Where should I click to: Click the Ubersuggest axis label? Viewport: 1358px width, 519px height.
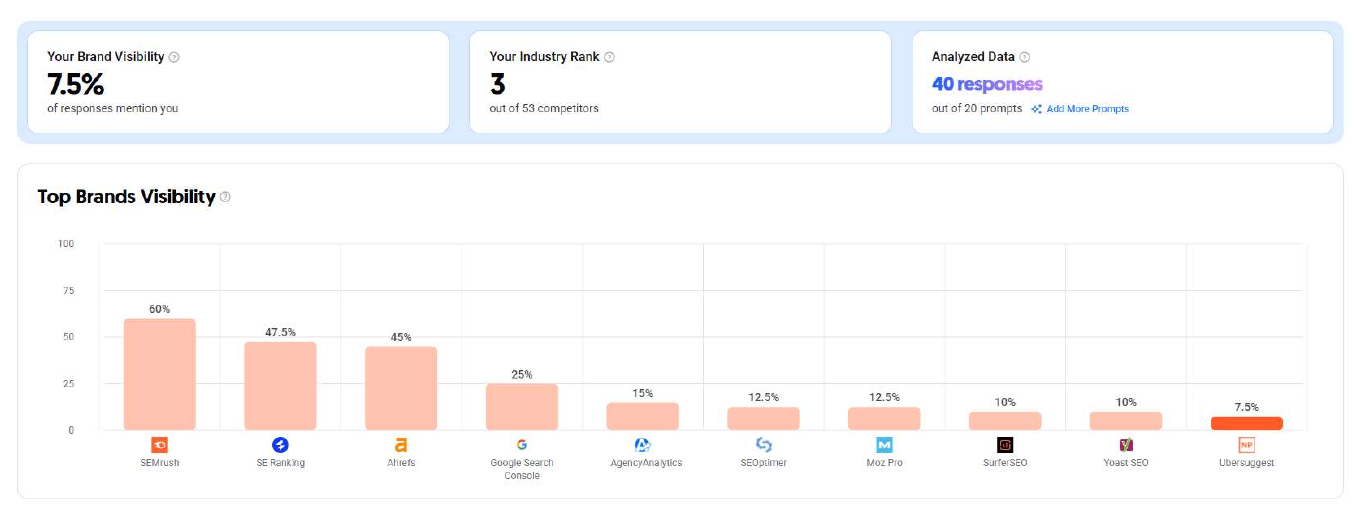[x=1246, y=463]
